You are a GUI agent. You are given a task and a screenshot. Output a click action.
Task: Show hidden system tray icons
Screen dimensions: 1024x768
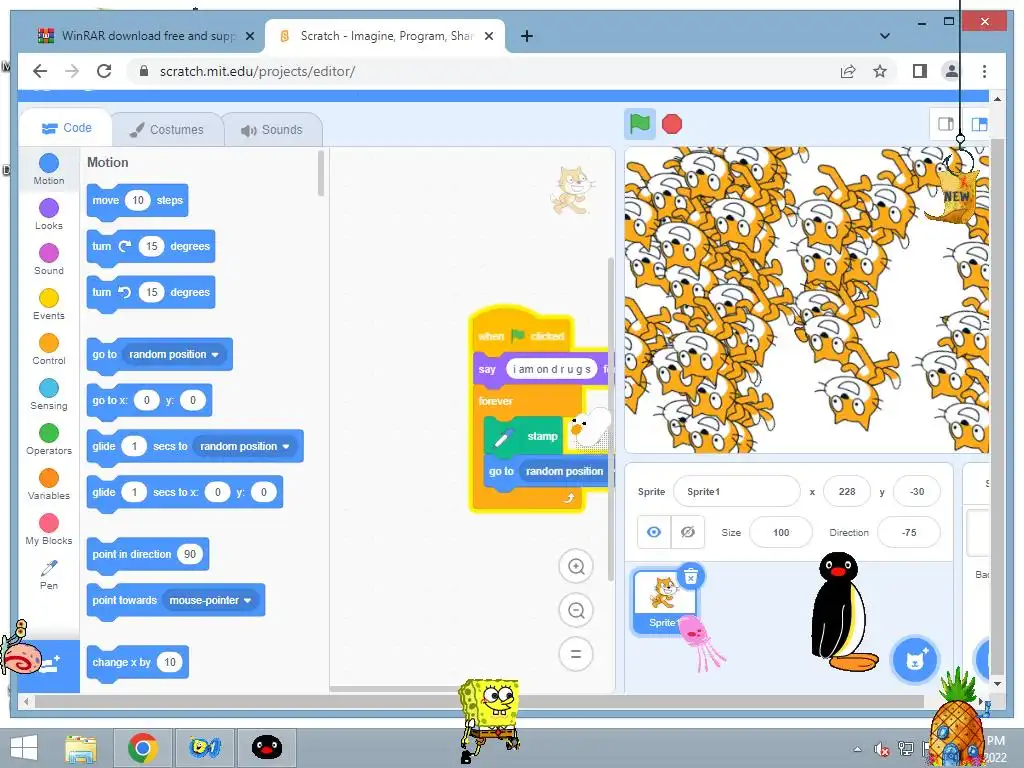tap(857, 749)
